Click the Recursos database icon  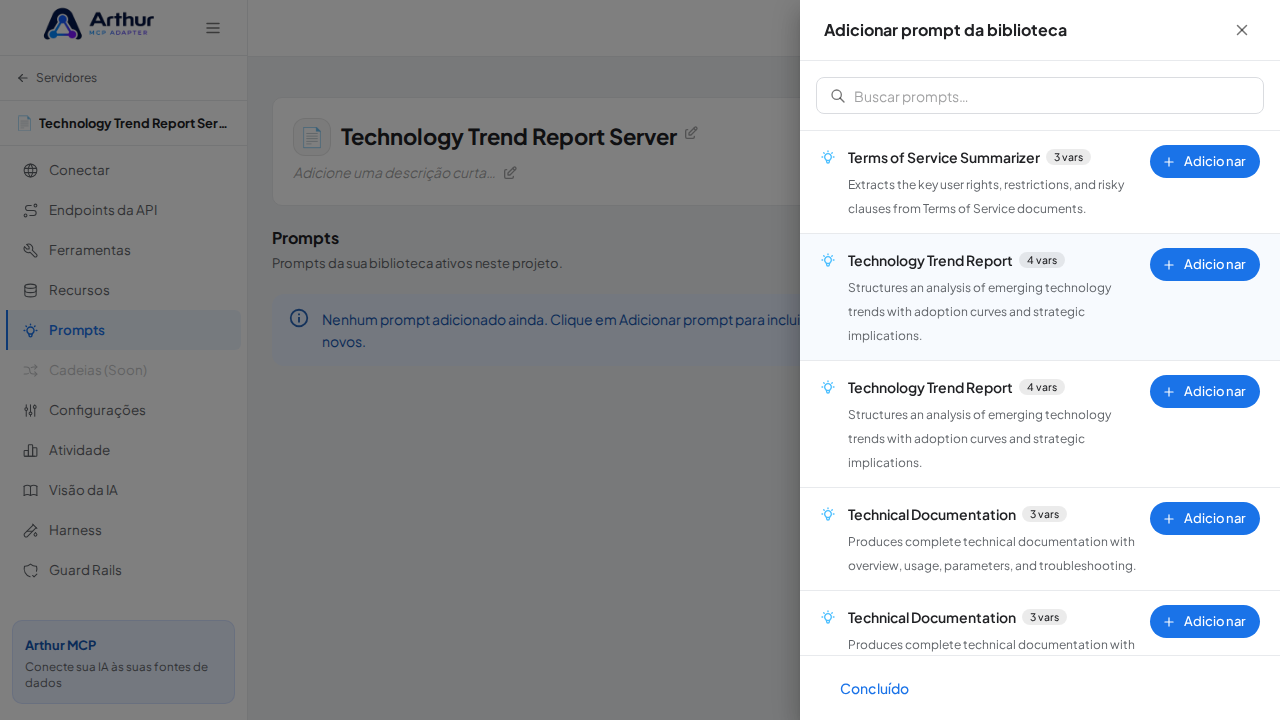[30, 290]
